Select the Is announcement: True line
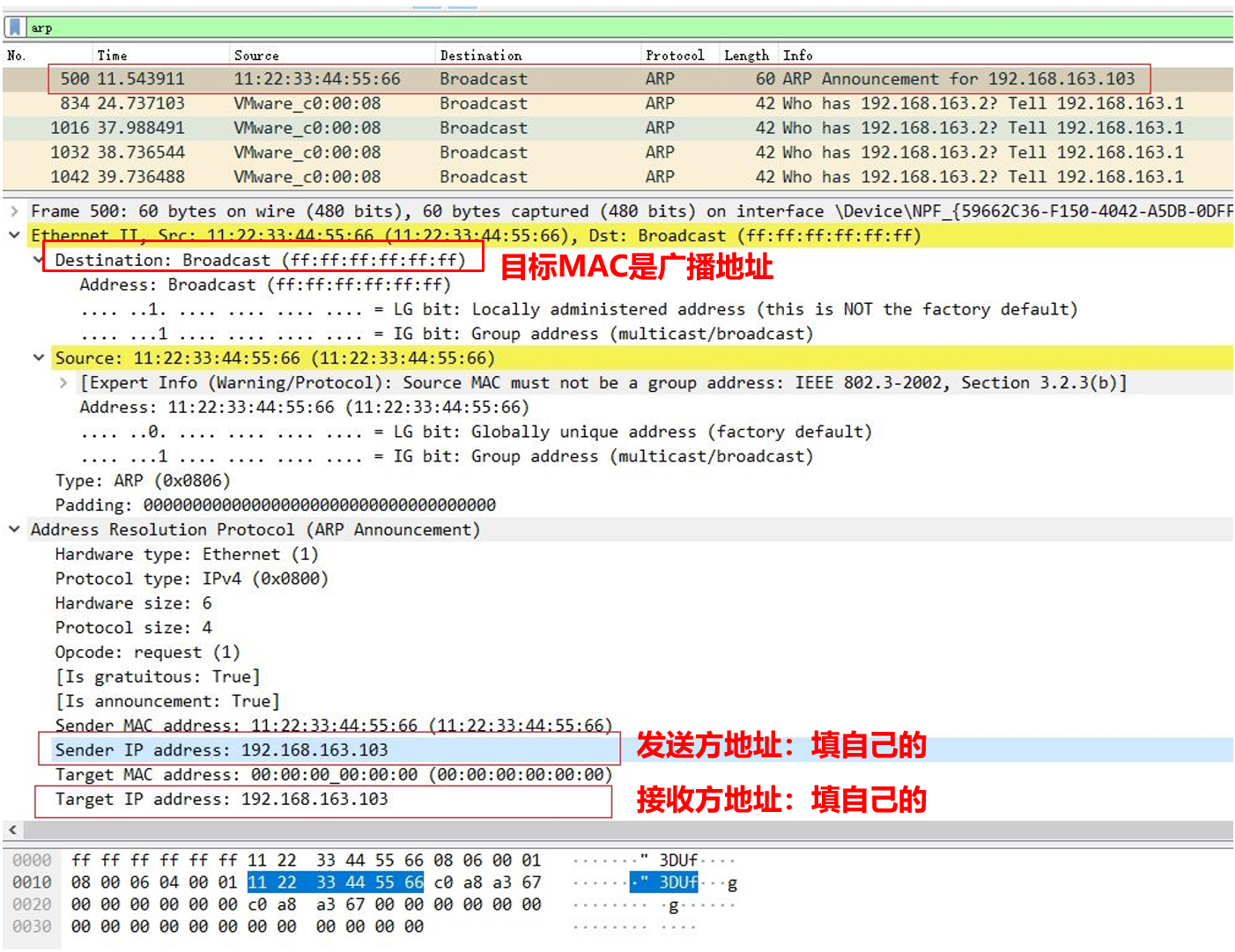 [x=167, y=701]
